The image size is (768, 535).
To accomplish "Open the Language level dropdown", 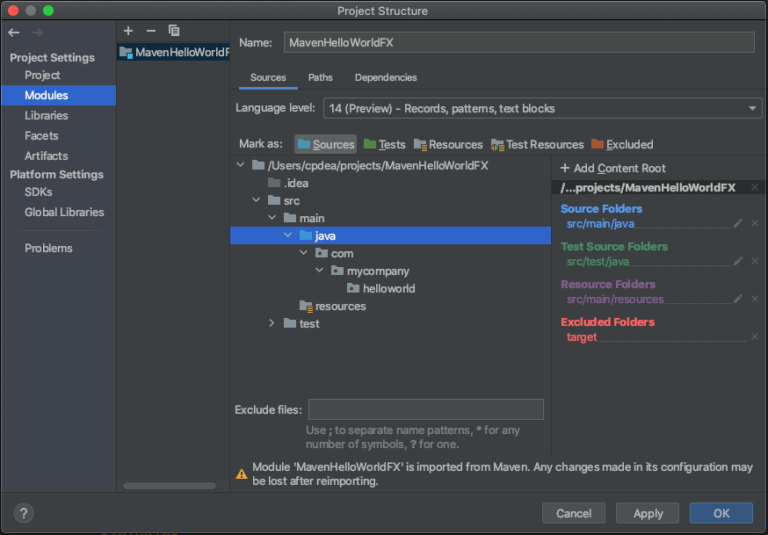I will pos(543,108).
